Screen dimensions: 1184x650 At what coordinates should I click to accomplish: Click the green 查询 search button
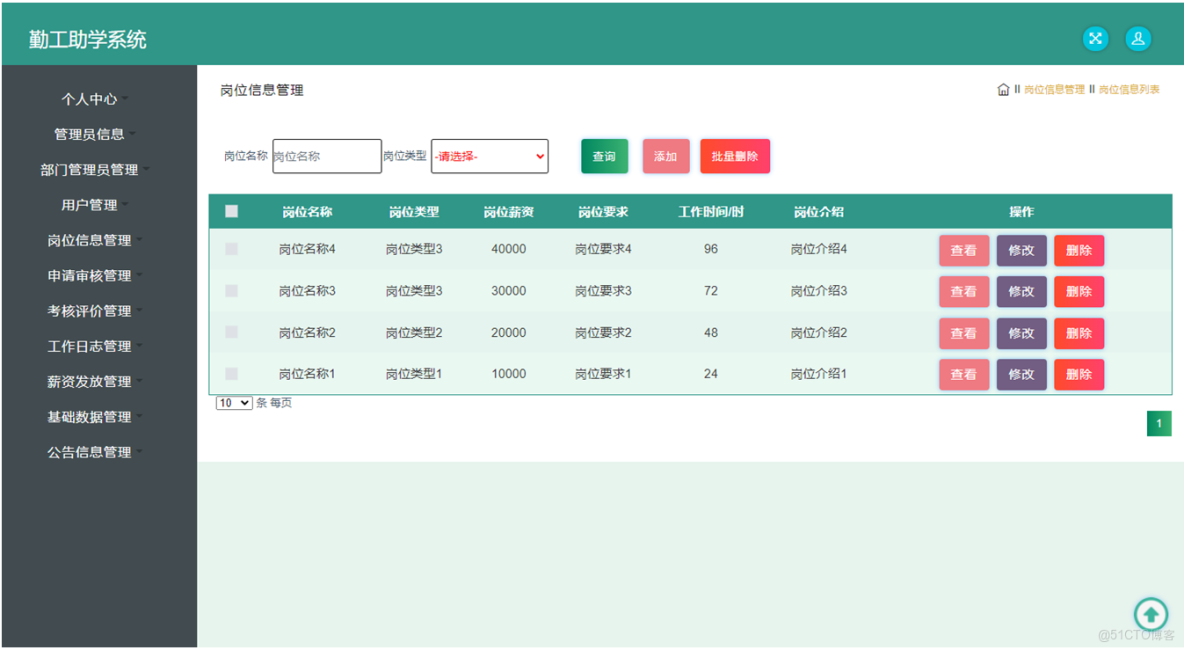604,156
